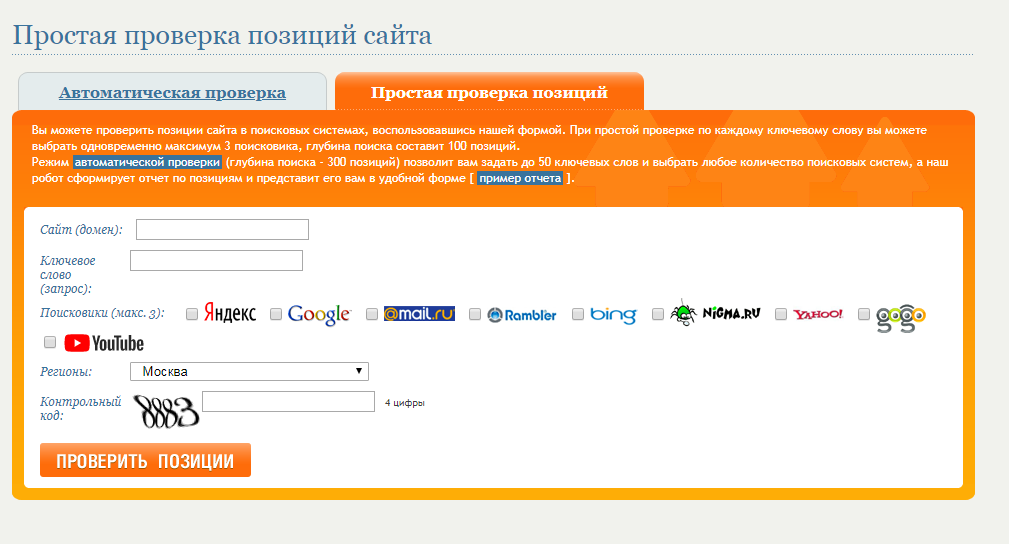
Task: Click the captcha image 8883
Action: pos(166,411)
